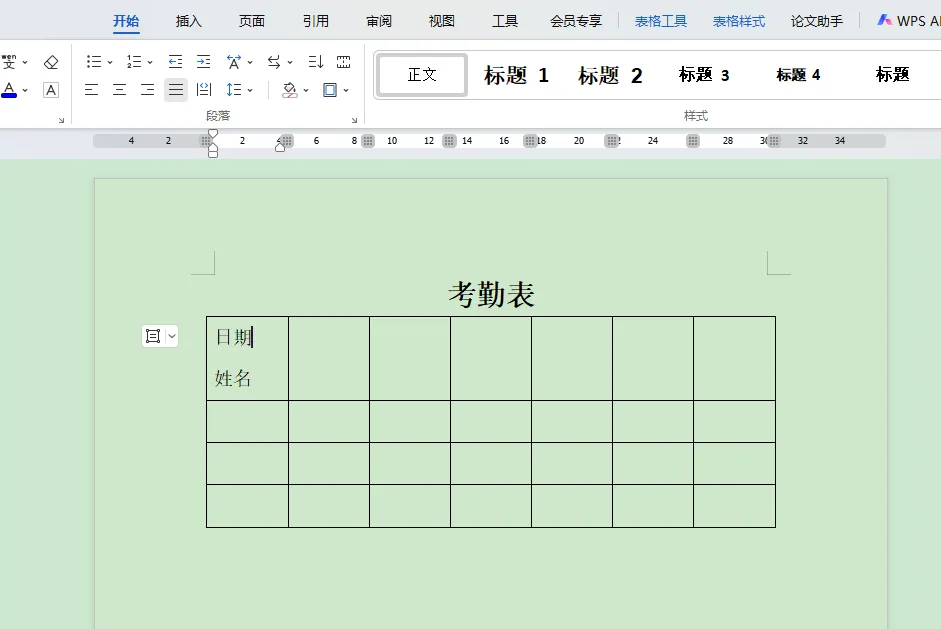The width and height of the screenshot is (941, 629).
Task: Click the column marker near ruler 8
Action: click(x=368, y=141)
